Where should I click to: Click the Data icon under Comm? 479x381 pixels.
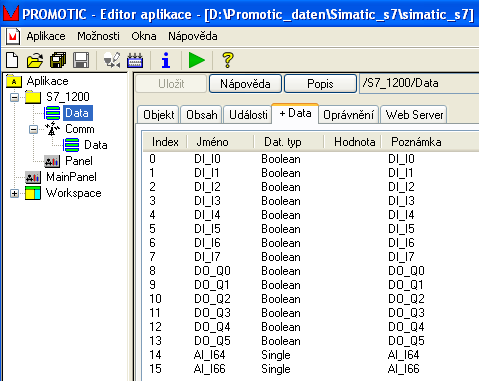tap(71, 145)
